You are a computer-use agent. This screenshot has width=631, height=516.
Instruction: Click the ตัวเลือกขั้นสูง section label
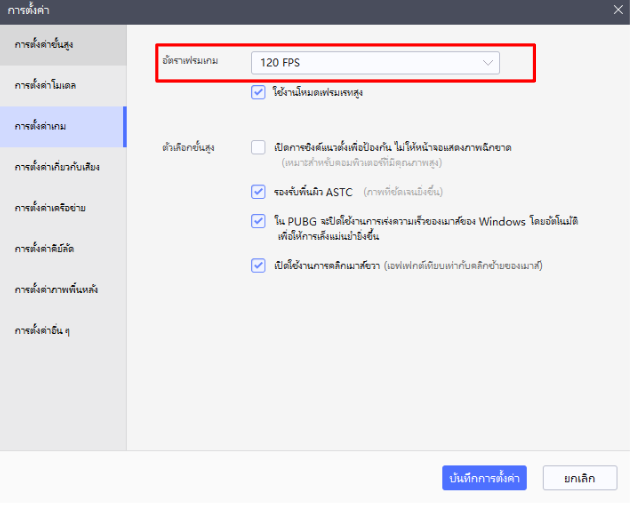click(x=188, y=148)
